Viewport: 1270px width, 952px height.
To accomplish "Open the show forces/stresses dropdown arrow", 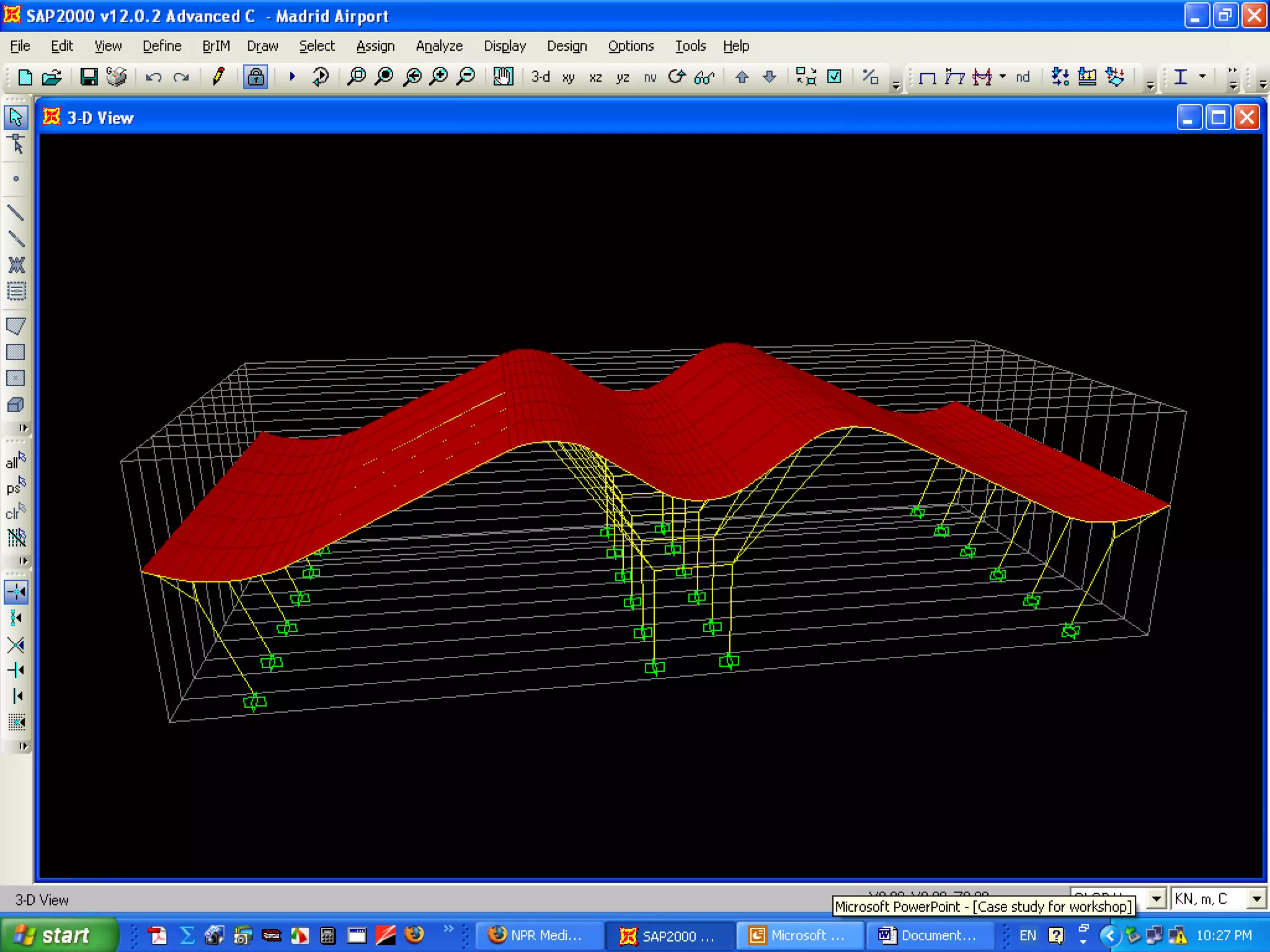I will (x=1003, y=77).
